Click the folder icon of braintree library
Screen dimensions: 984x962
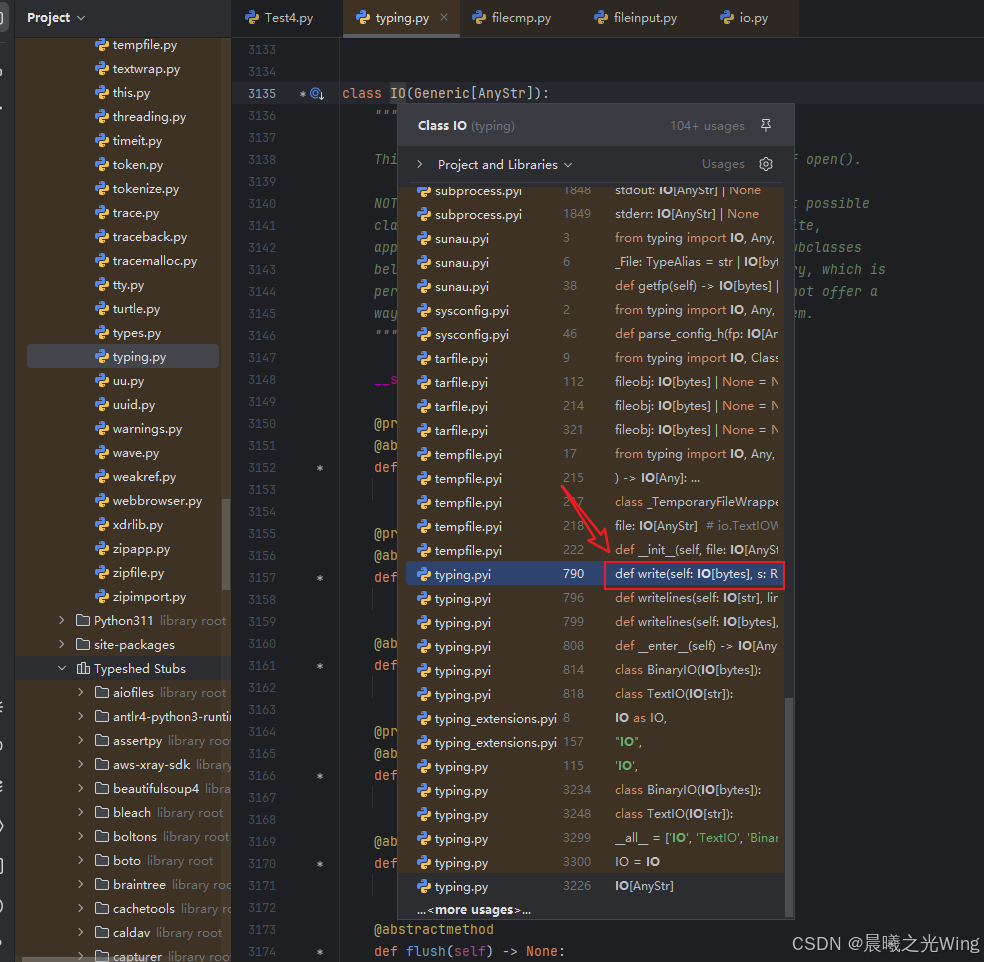(102, 884)
